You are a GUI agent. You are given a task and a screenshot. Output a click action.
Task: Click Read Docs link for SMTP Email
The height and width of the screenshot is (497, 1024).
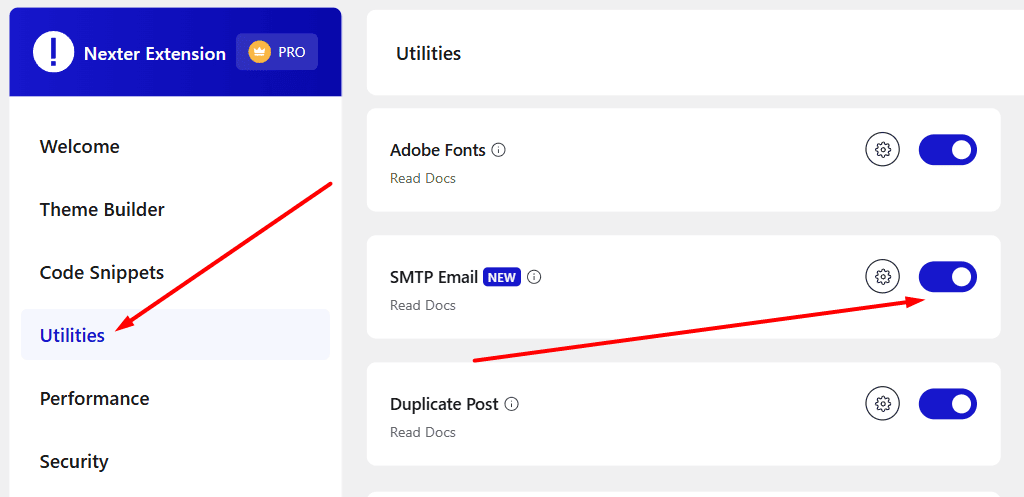(x=422, y=305)
